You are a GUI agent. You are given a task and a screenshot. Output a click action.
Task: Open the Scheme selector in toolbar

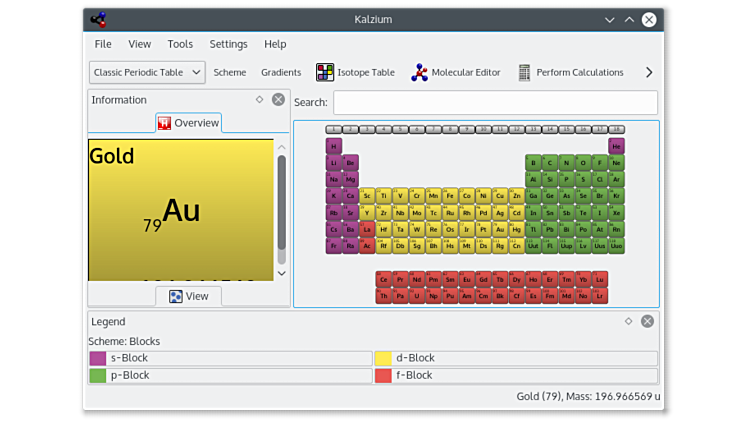pyautogui.click(x=229, y=72)
